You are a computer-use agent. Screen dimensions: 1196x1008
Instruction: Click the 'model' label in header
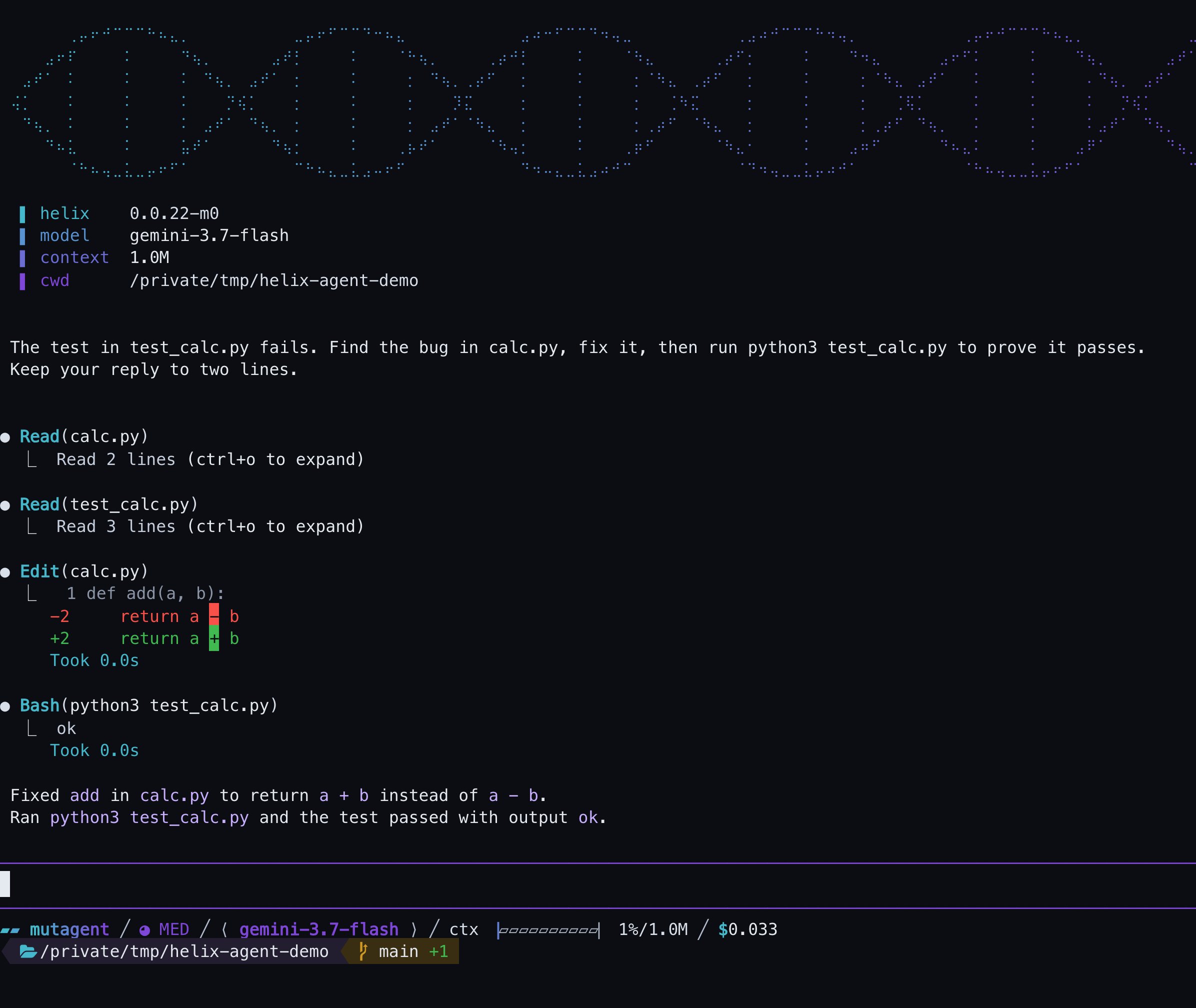tap(64, 236)
